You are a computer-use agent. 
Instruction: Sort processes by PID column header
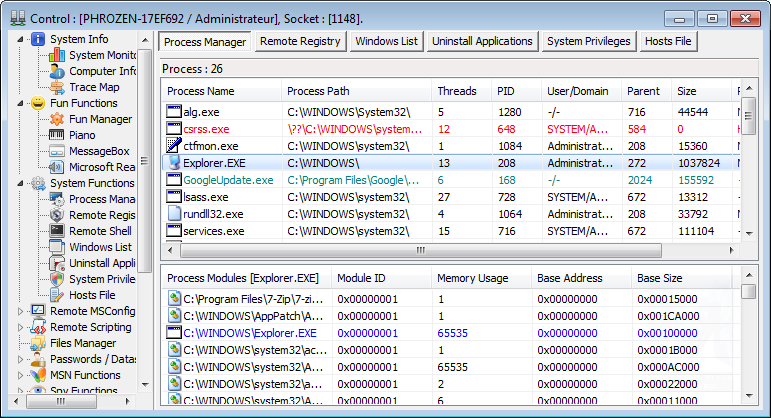tap(515, 91)
